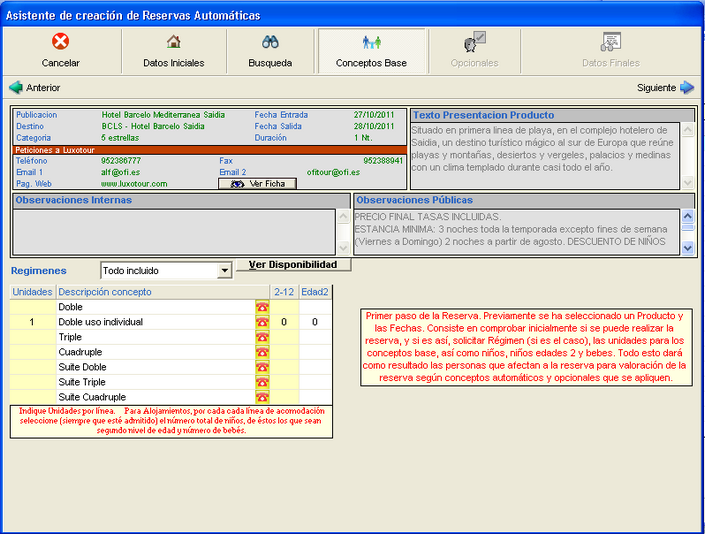
Task: Click the phone icon for Triple
Action: pos(262,337)
